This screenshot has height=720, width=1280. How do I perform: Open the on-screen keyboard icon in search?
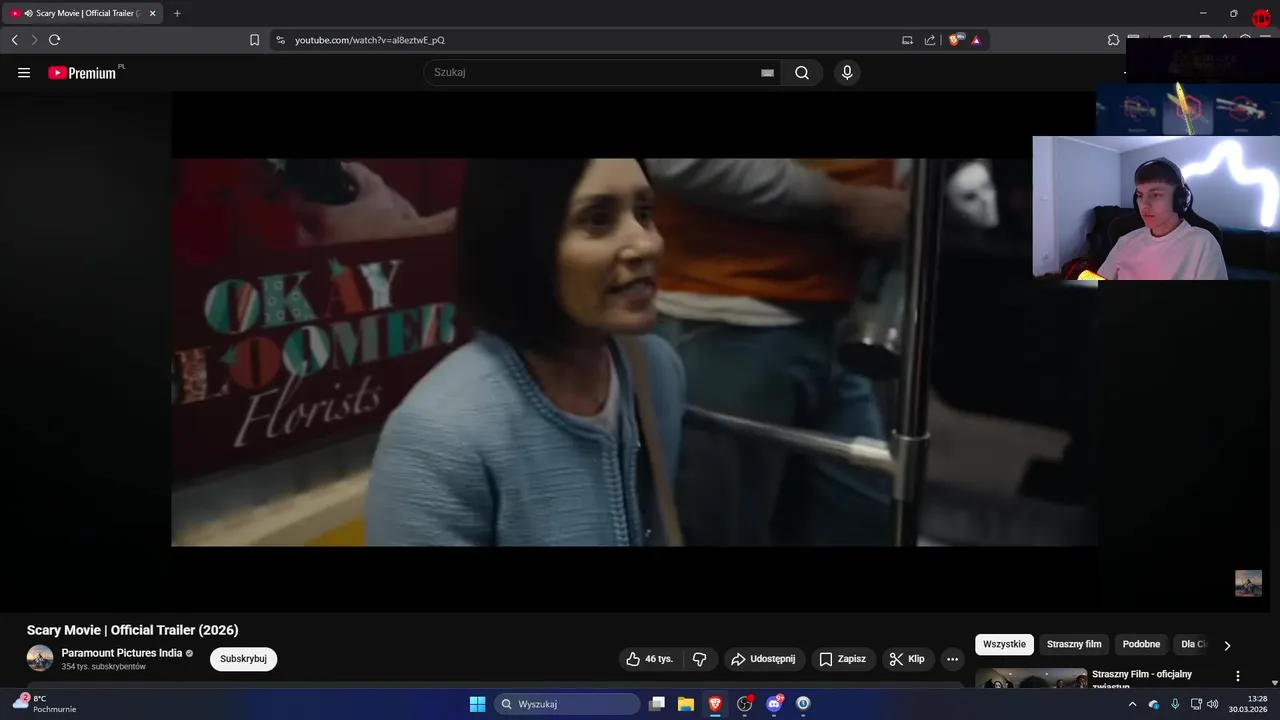click(x=767, y=73)
